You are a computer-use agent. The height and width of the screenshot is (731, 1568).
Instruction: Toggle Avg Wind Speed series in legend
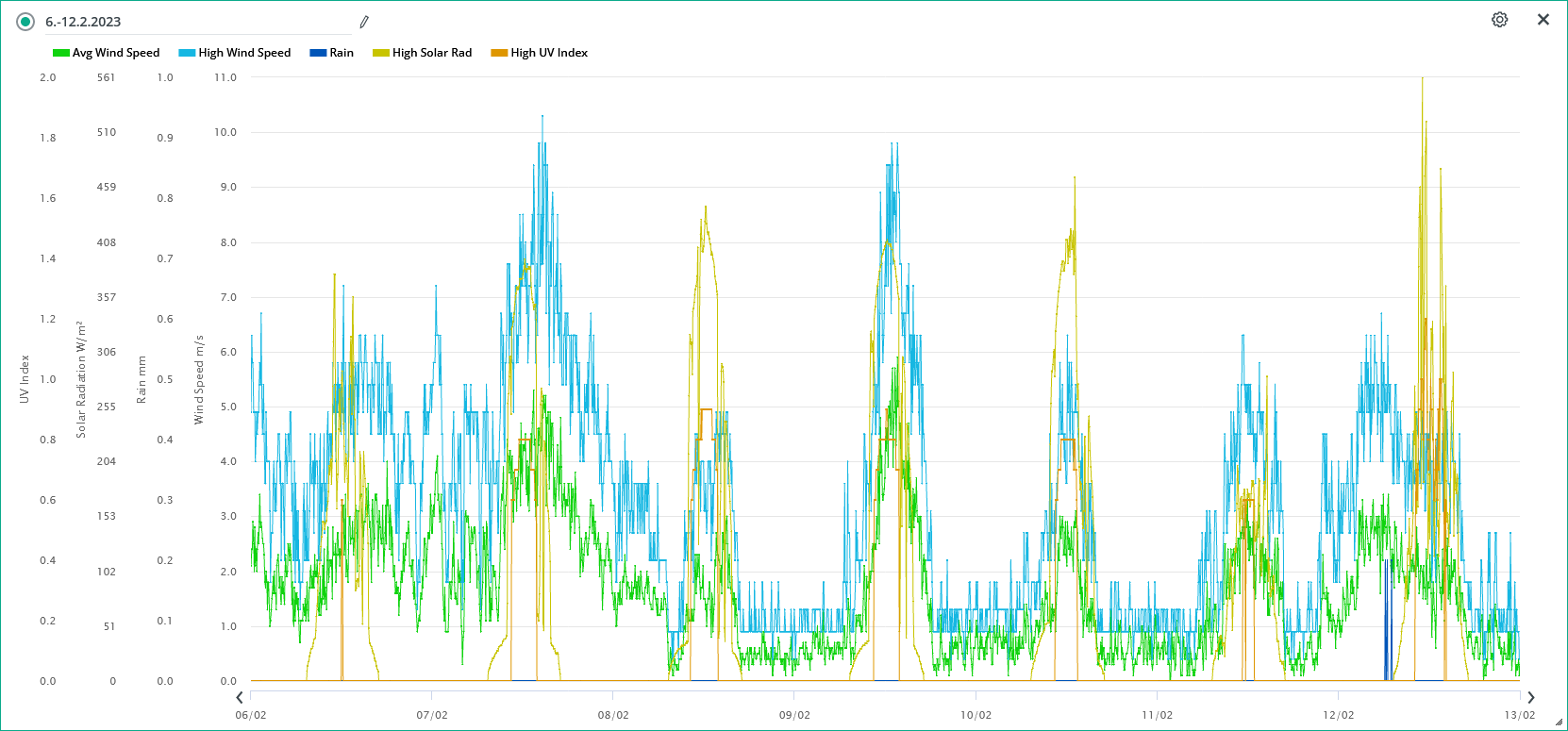point(107,53)
